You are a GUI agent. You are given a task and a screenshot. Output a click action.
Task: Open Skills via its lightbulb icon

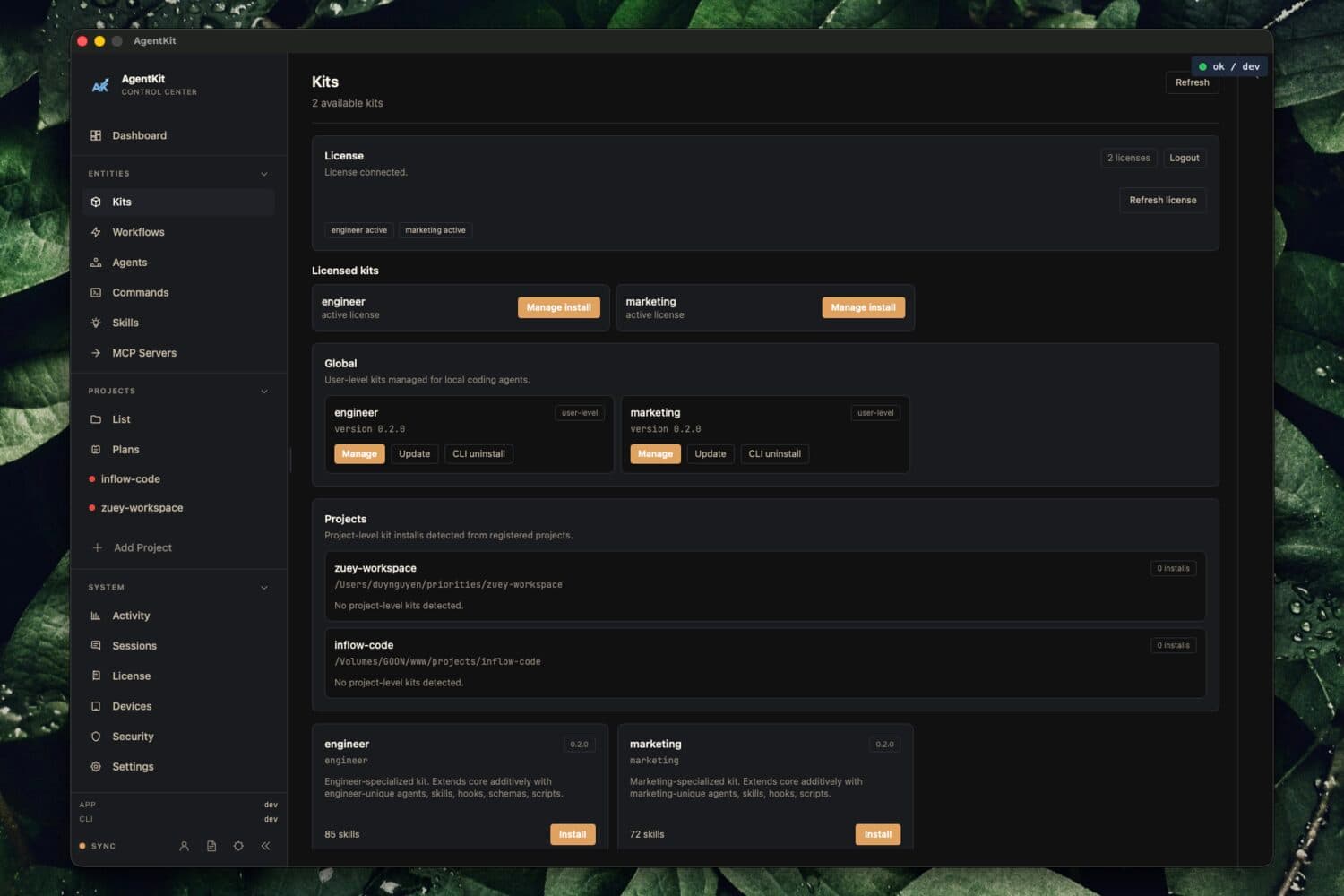(x=96, y=323)
